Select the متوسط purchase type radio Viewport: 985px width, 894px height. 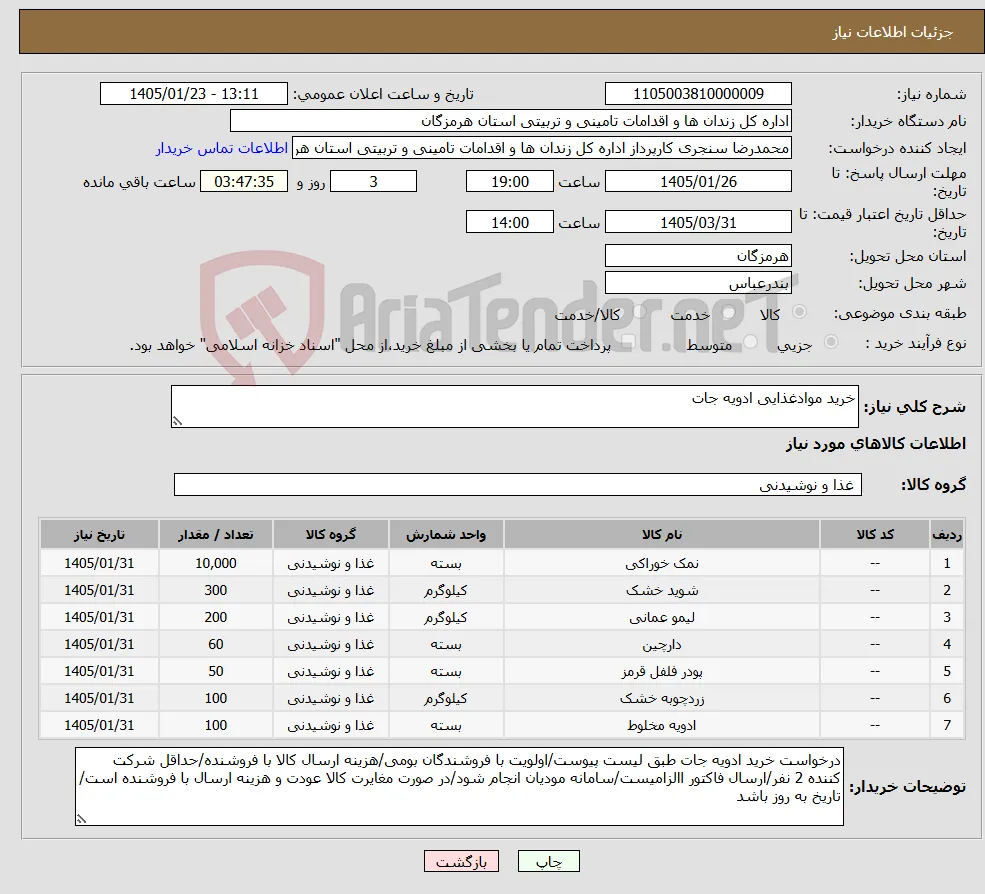click(750, 342)
